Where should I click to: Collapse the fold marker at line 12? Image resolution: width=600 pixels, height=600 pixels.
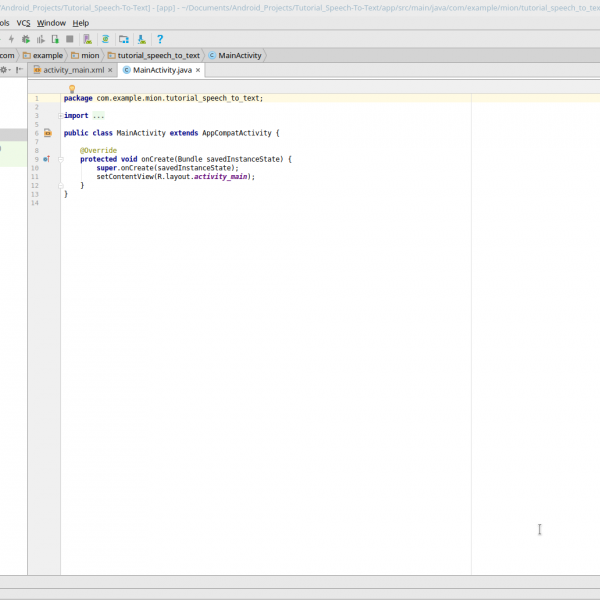coord(62,185)
